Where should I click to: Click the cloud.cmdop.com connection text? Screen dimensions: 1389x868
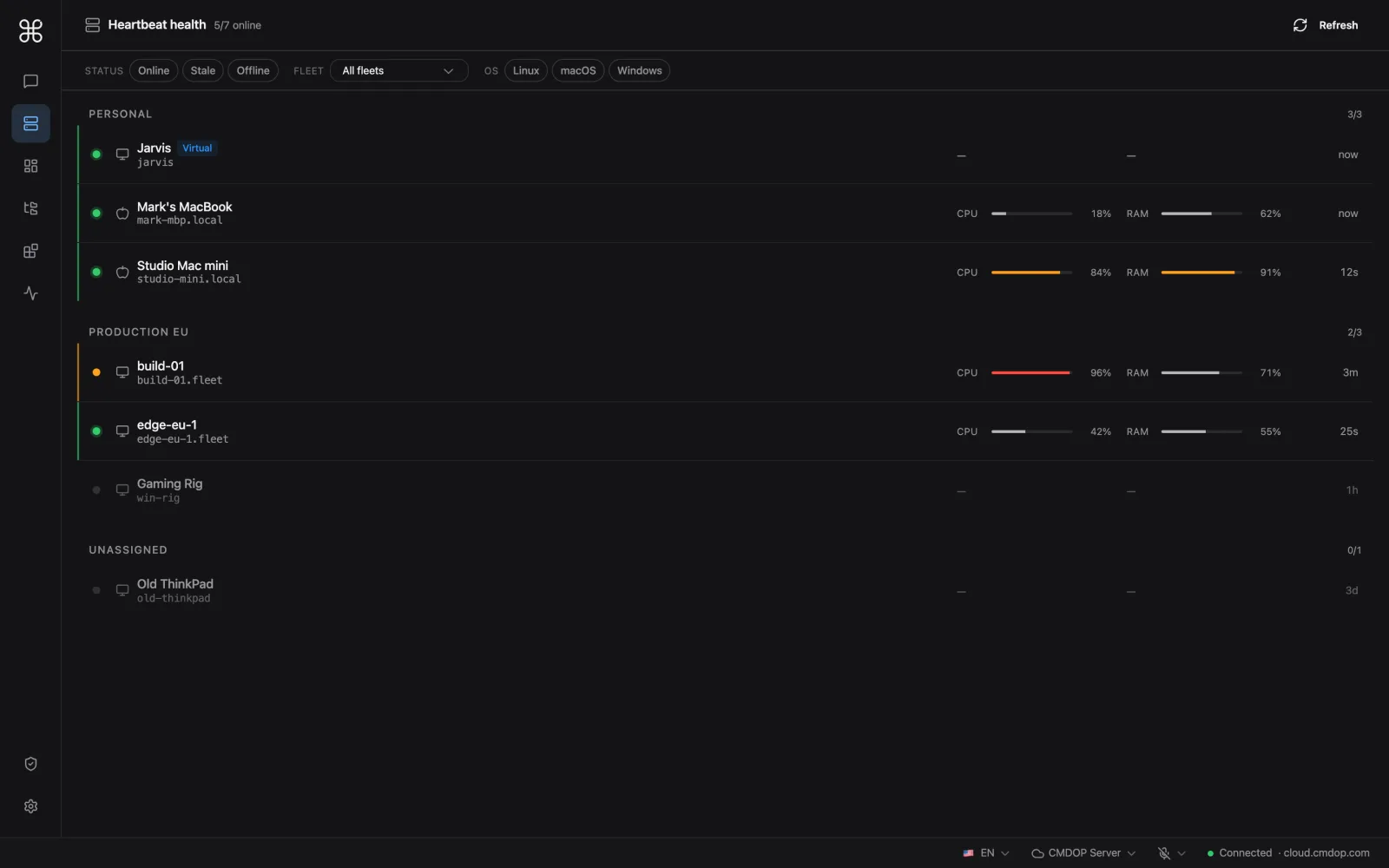point(1326,853)
